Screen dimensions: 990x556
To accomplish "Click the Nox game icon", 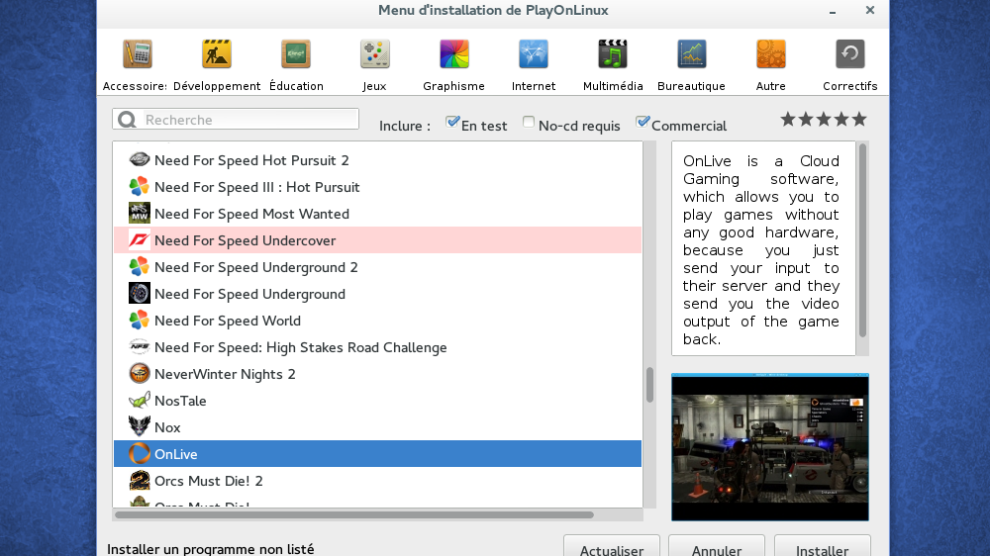I will click(x=139, y=427).
